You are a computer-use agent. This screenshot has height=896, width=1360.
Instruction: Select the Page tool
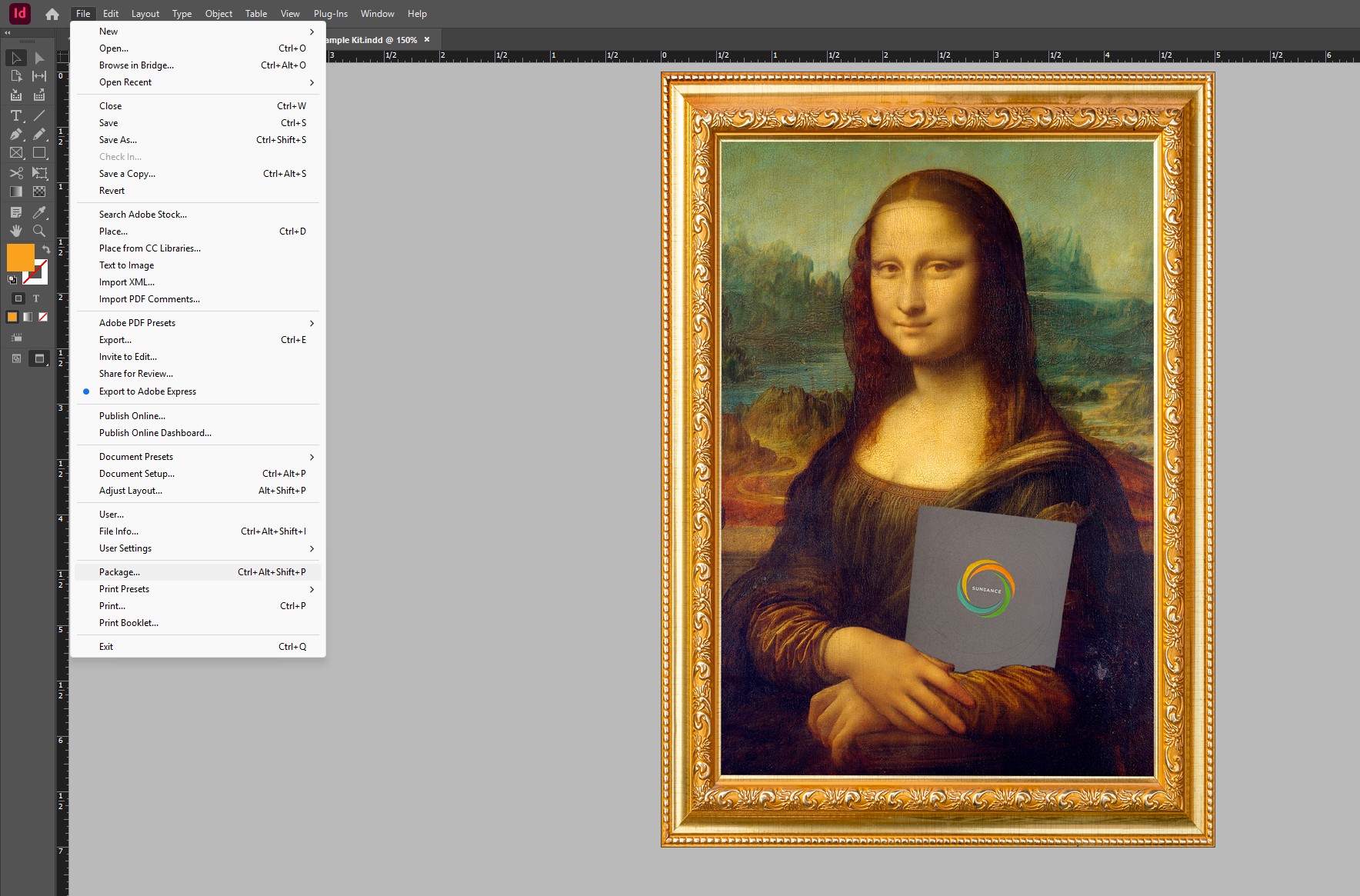point(16,76)
